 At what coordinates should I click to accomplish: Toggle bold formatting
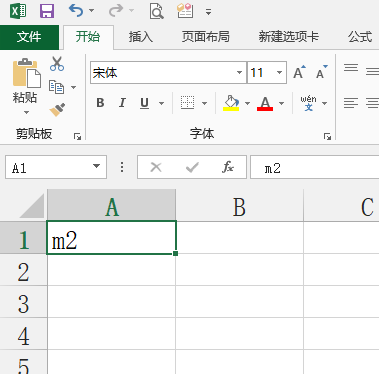click(x=100, y=103)
